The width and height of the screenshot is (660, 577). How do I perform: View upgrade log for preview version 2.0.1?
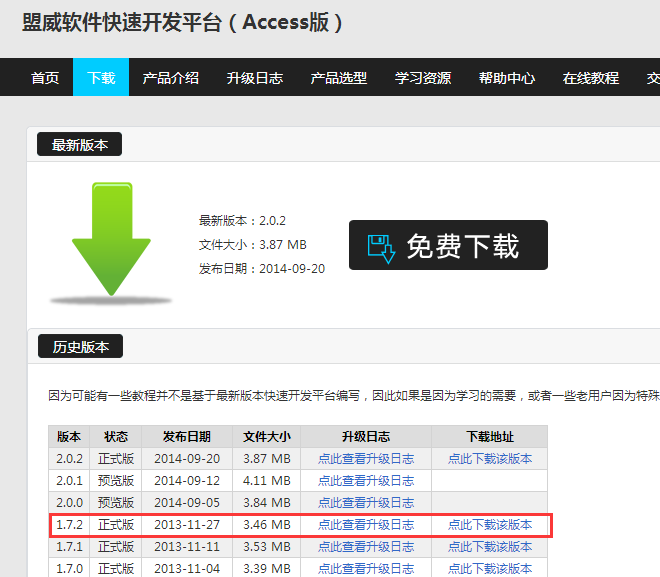coord(366,481)
